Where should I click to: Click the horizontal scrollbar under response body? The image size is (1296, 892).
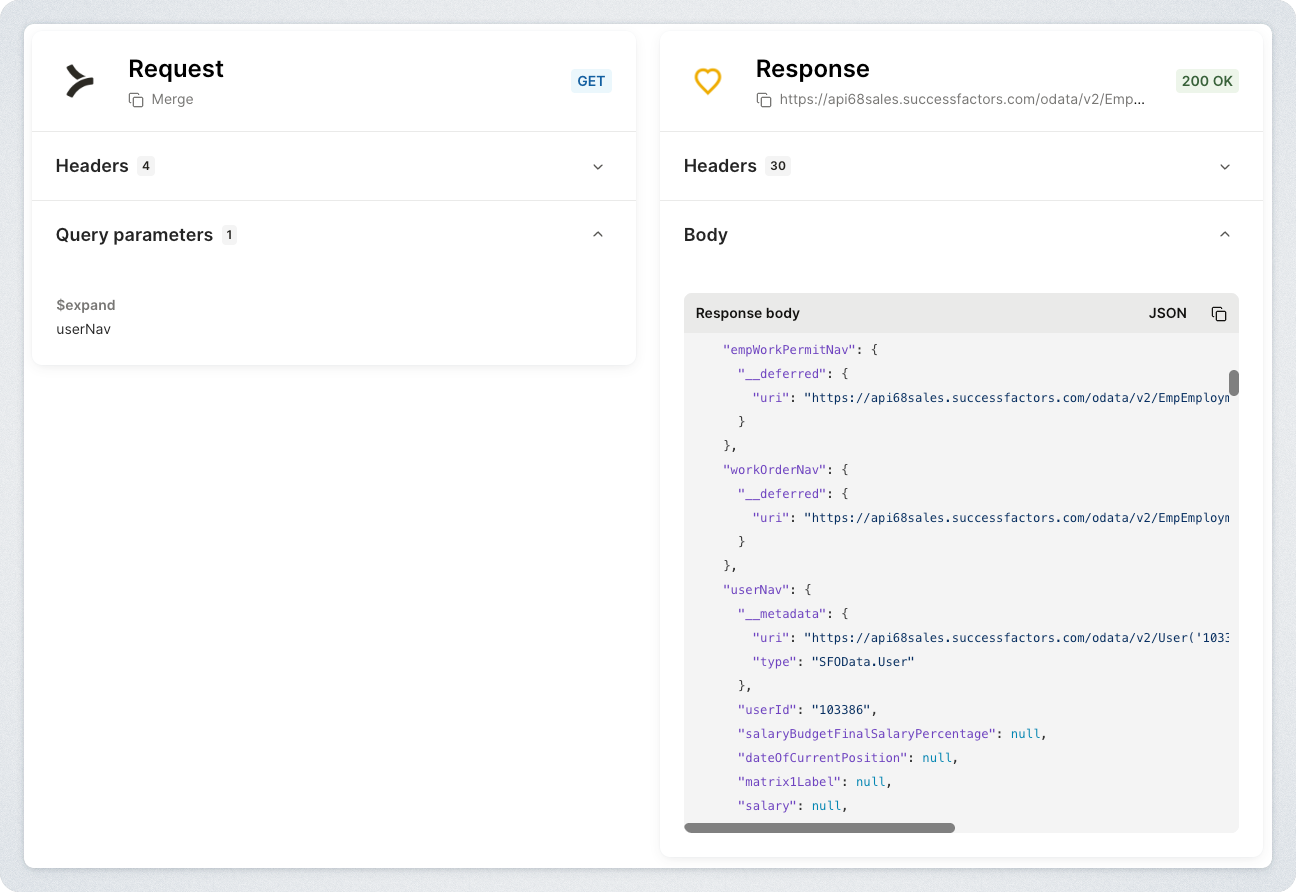click(x=819, y=828)
